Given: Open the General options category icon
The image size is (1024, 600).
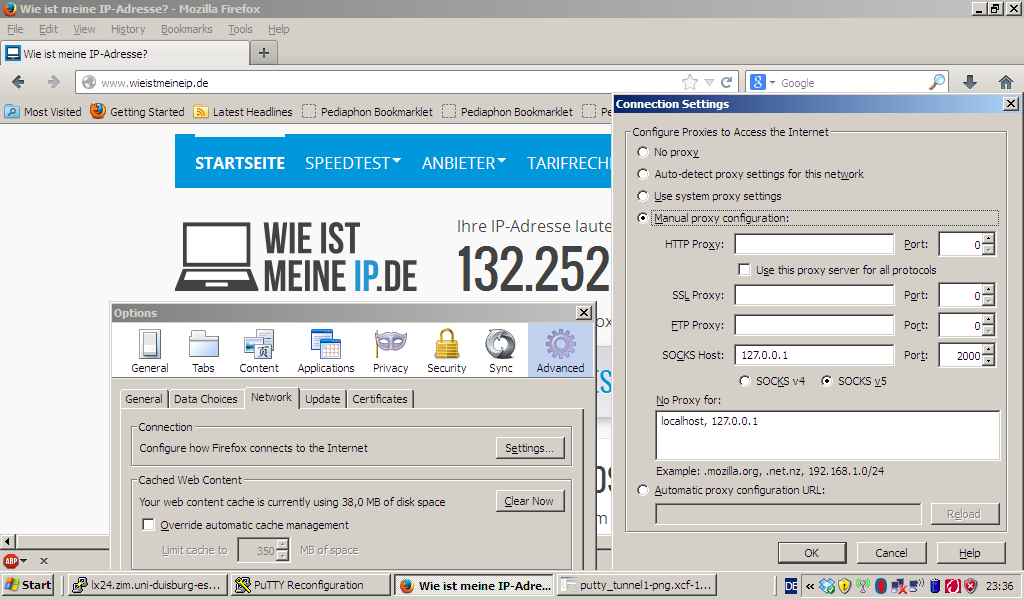Looking at the screenshot, I should coord(150,351).
